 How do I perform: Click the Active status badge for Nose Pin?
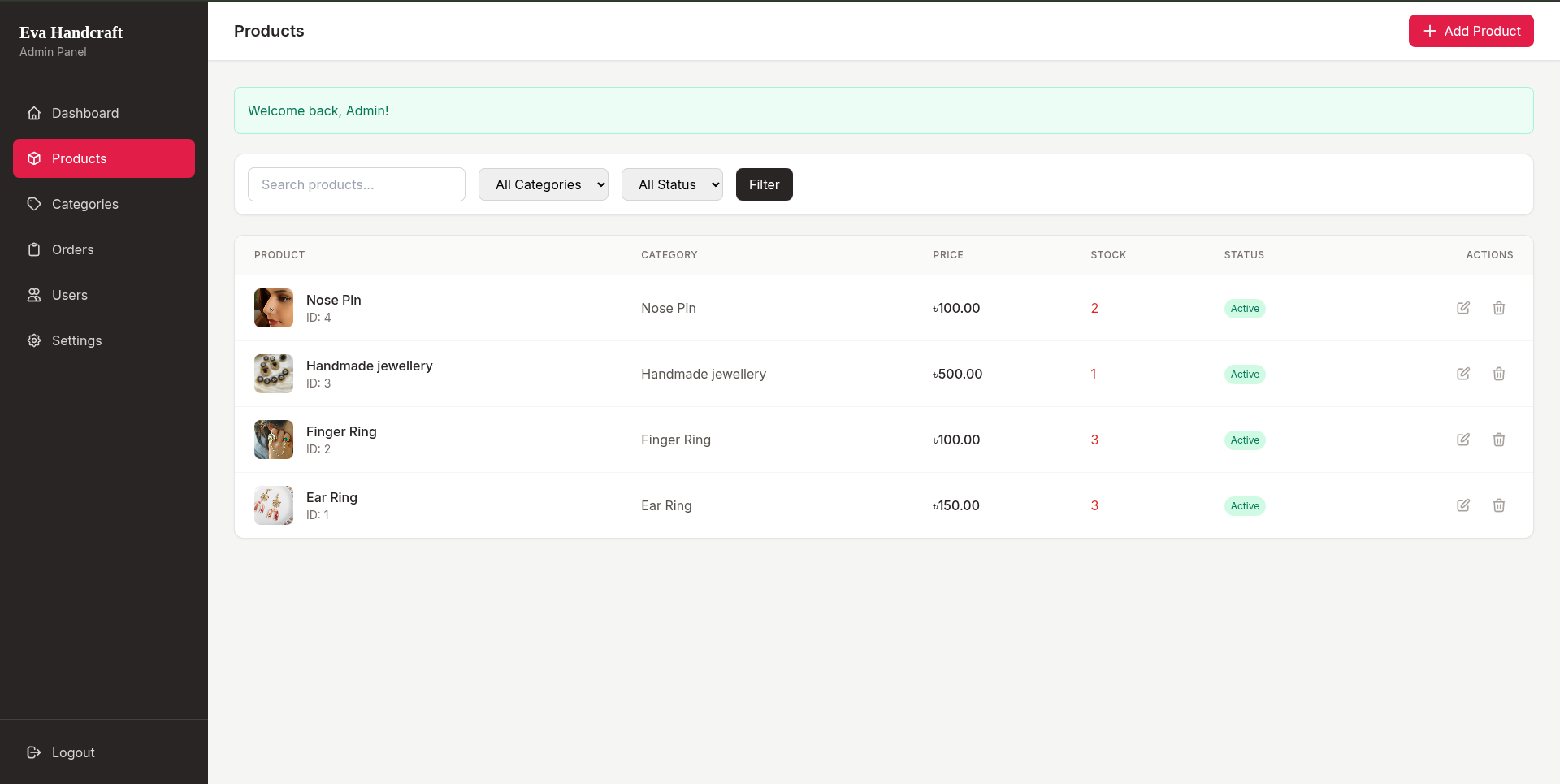click(x=1245, y=308)
